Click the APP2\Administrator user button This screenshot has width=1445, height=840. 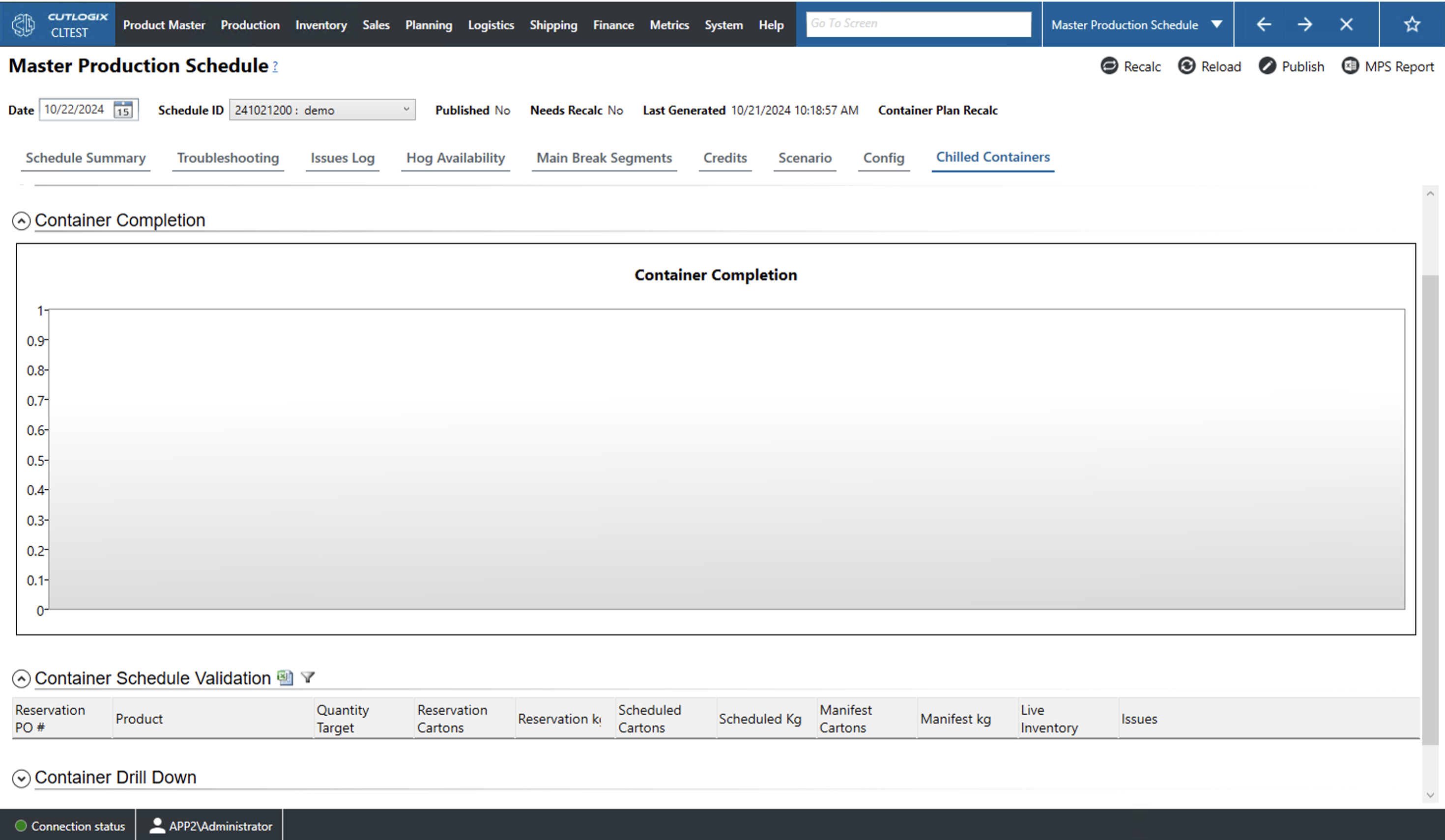tap(209, 825)
